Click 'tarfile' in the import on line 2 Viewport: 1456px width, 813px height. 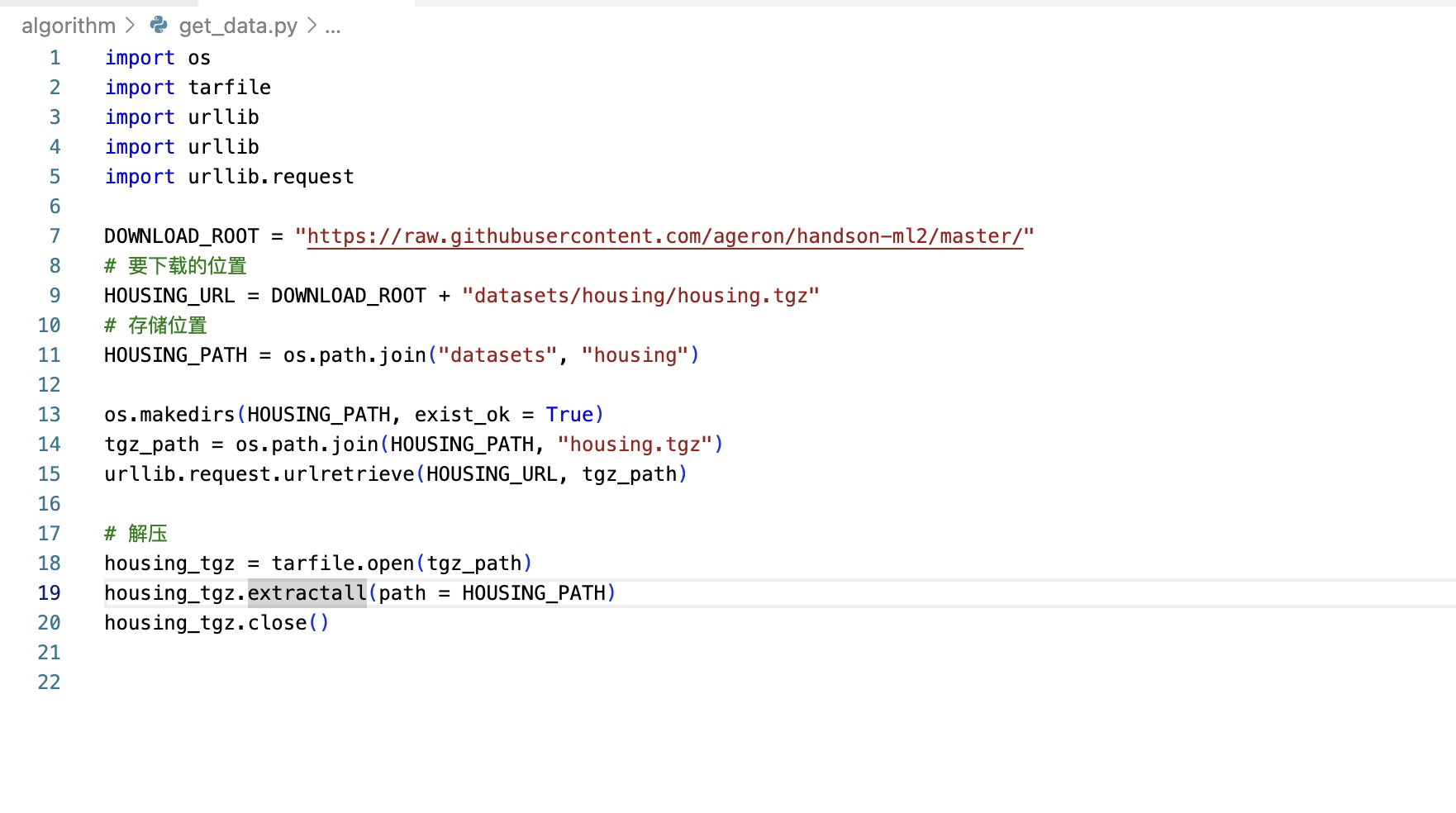230,88
